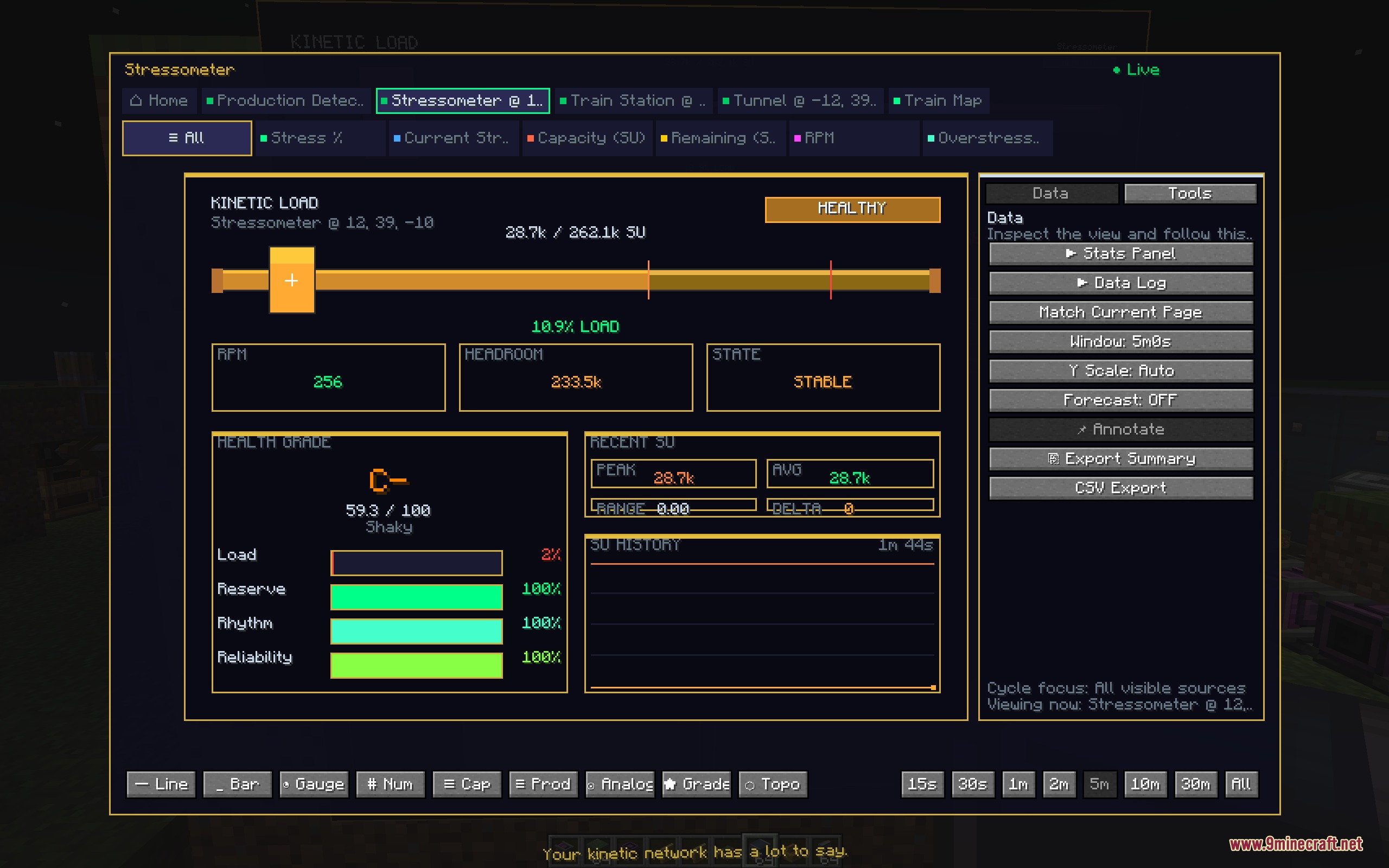Viewport: 1389px width, 868px height.
Task: Select the Bar view mode
Action: point(238,784)
